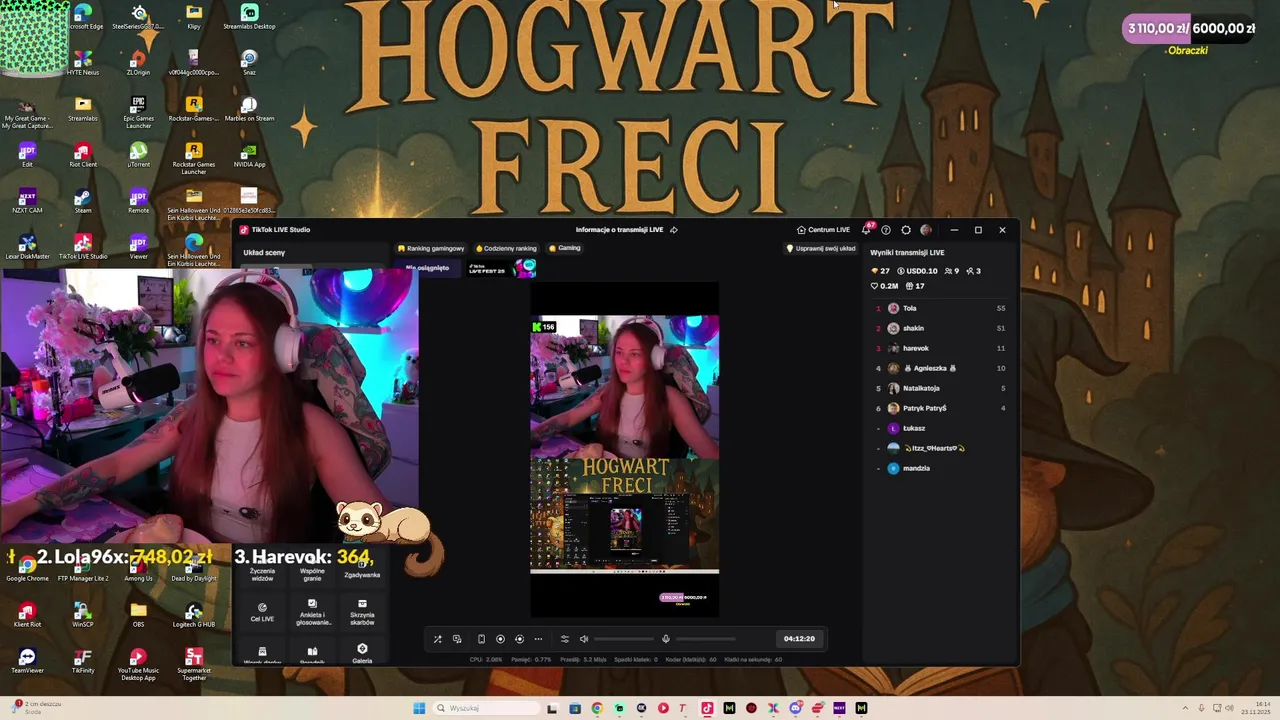Screen dimensions: 1280x720
Task: Open the Codzienny ranking tab
Action: tap(506, 248)
